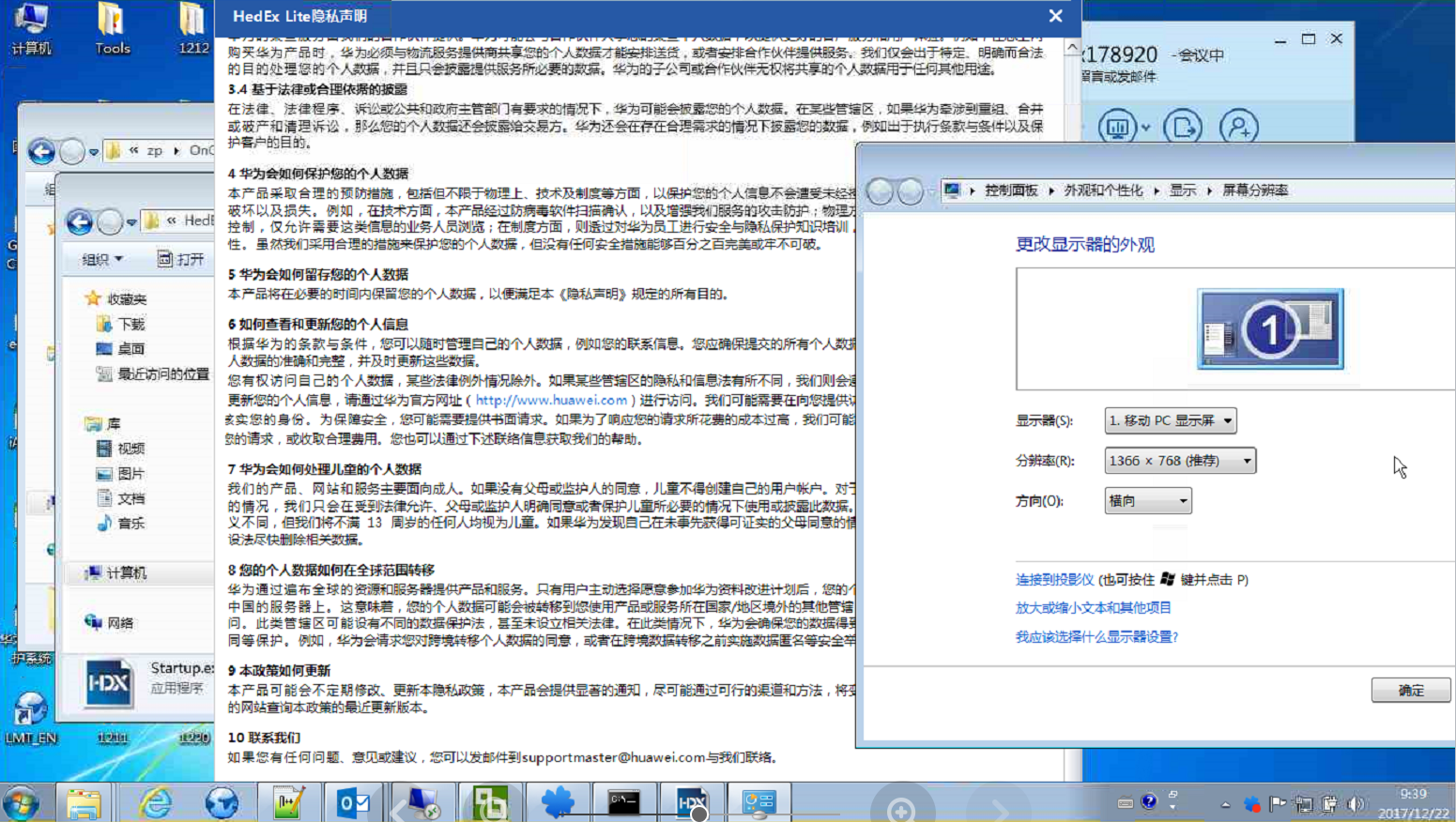Click the add-participant icon in meeting window
The image size is (1456, 822).
coord(1239,126)
